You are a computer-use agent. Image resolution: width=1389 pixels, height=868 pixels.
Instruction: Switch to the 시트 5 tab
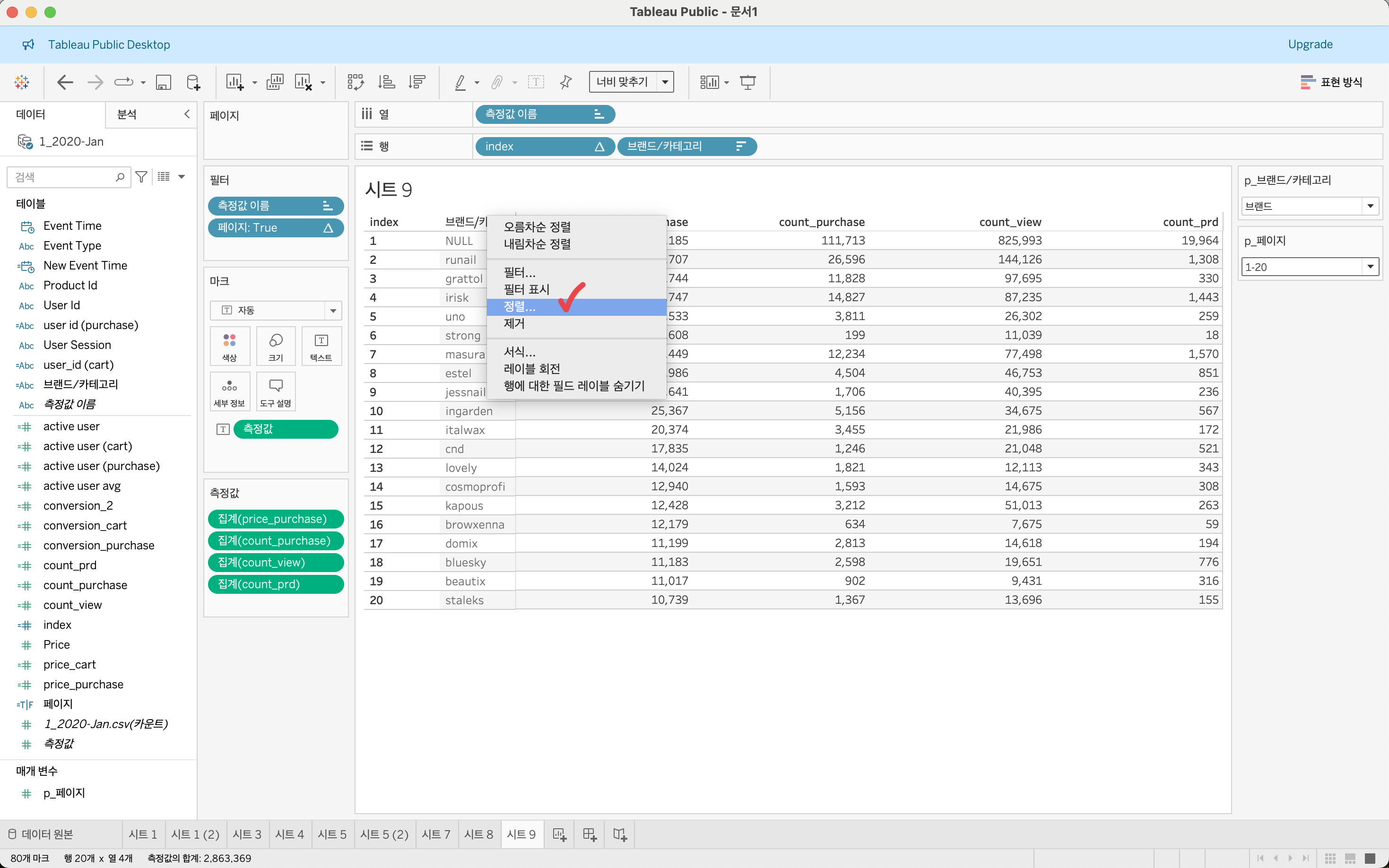(x=332, y=834)
